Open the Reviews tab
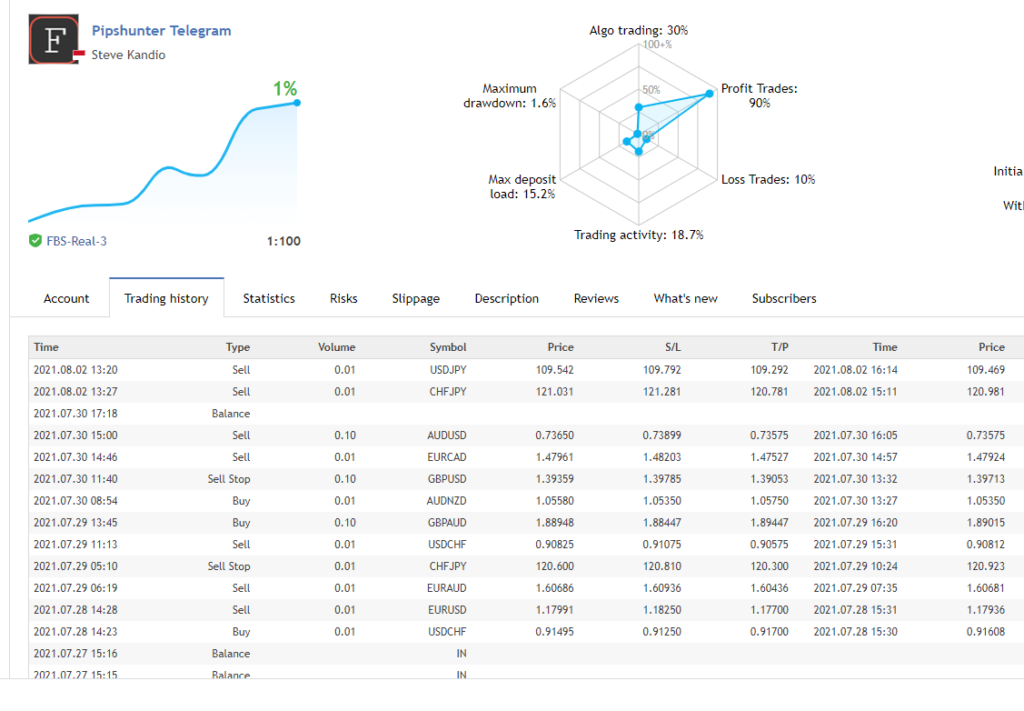Screen dimensions: 1024x711 click(x=596, y=298)
